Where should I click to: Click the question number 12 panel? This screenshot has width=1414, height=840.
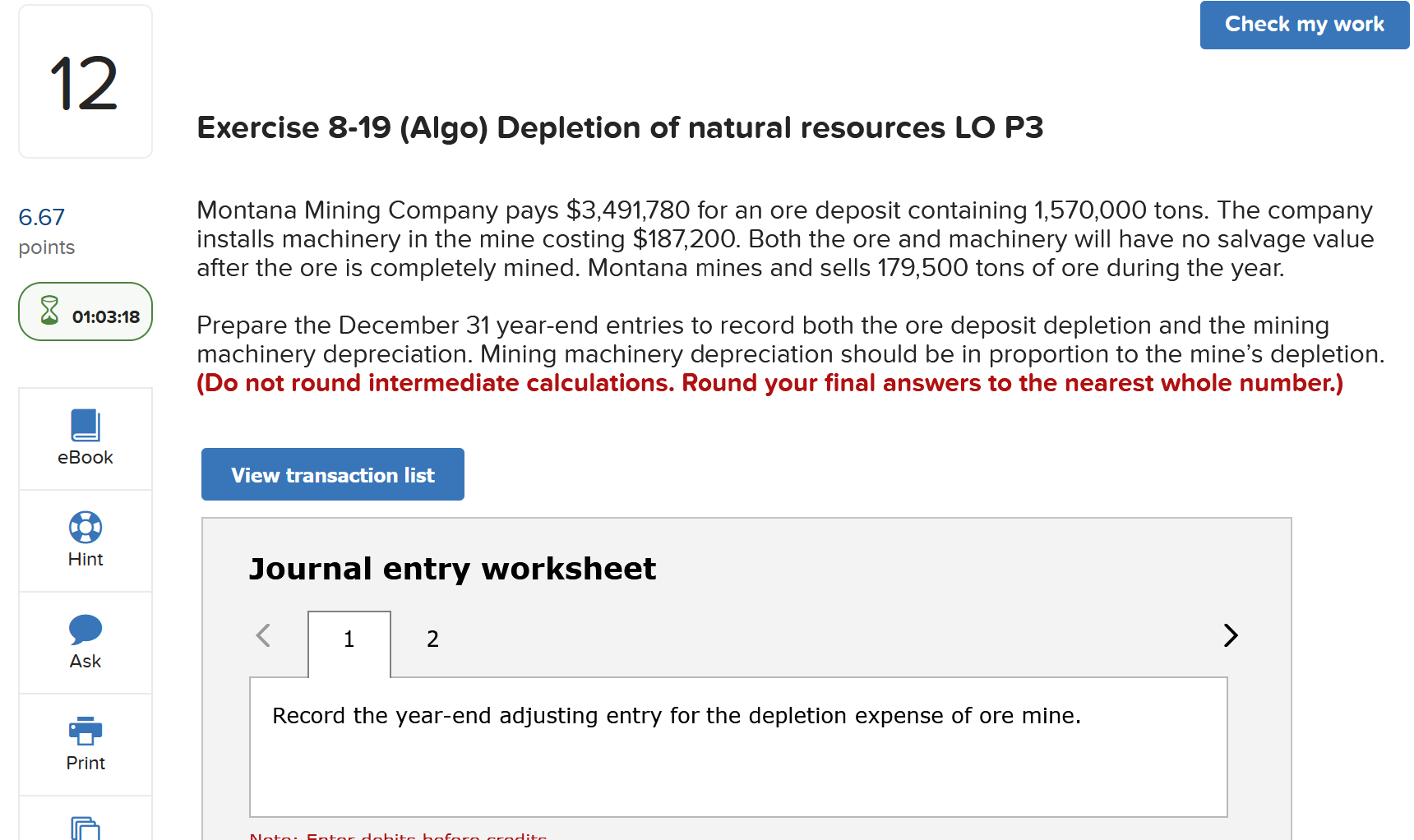click(85, 81)
